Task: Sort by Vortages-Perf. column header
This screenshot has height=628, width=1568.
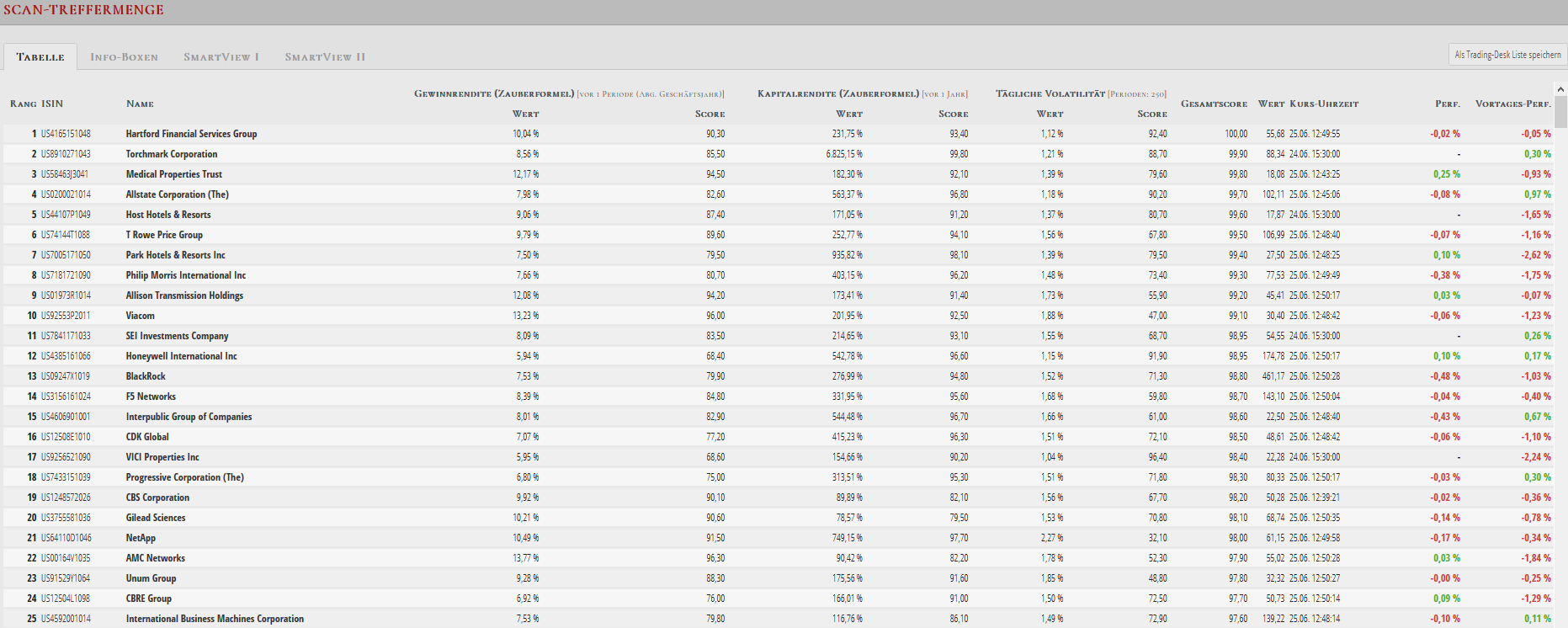Action: (x=1512, y=104)
